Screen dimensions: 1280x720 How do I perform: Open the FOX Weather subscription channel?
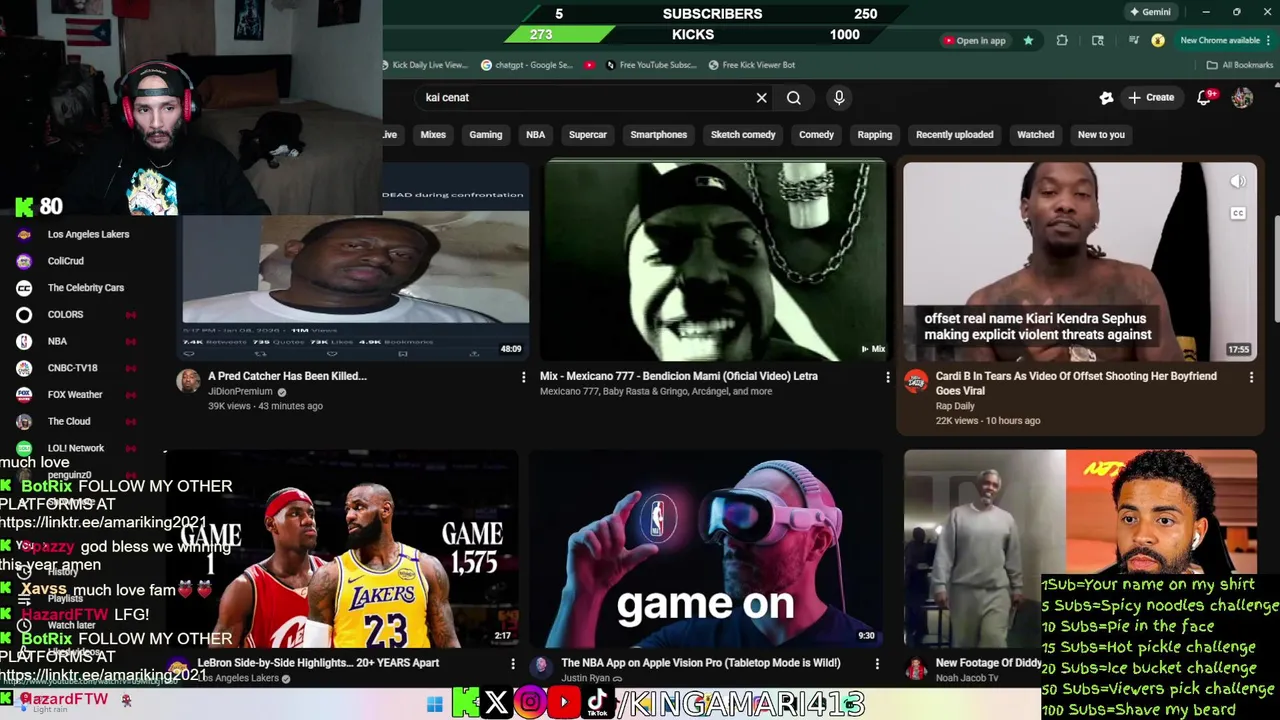click(x=76, y=395)
